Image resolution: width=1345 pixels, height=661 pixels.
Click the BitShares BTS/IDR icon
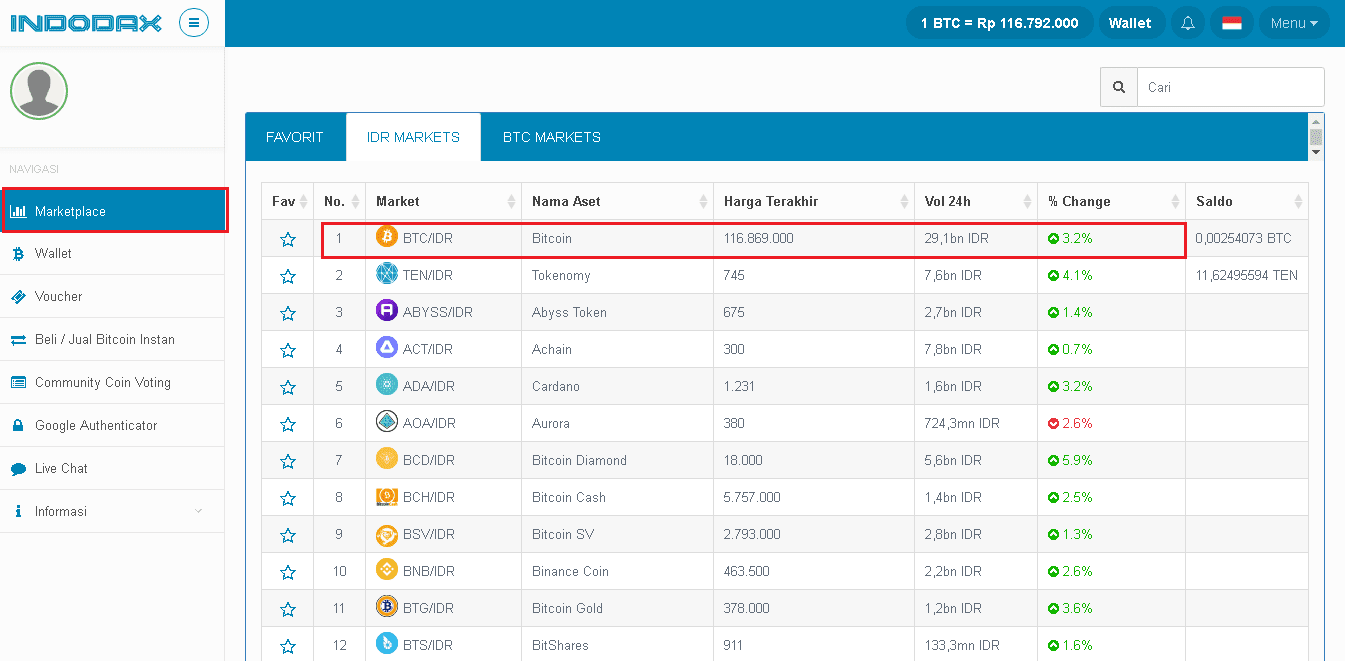point(387,644)
